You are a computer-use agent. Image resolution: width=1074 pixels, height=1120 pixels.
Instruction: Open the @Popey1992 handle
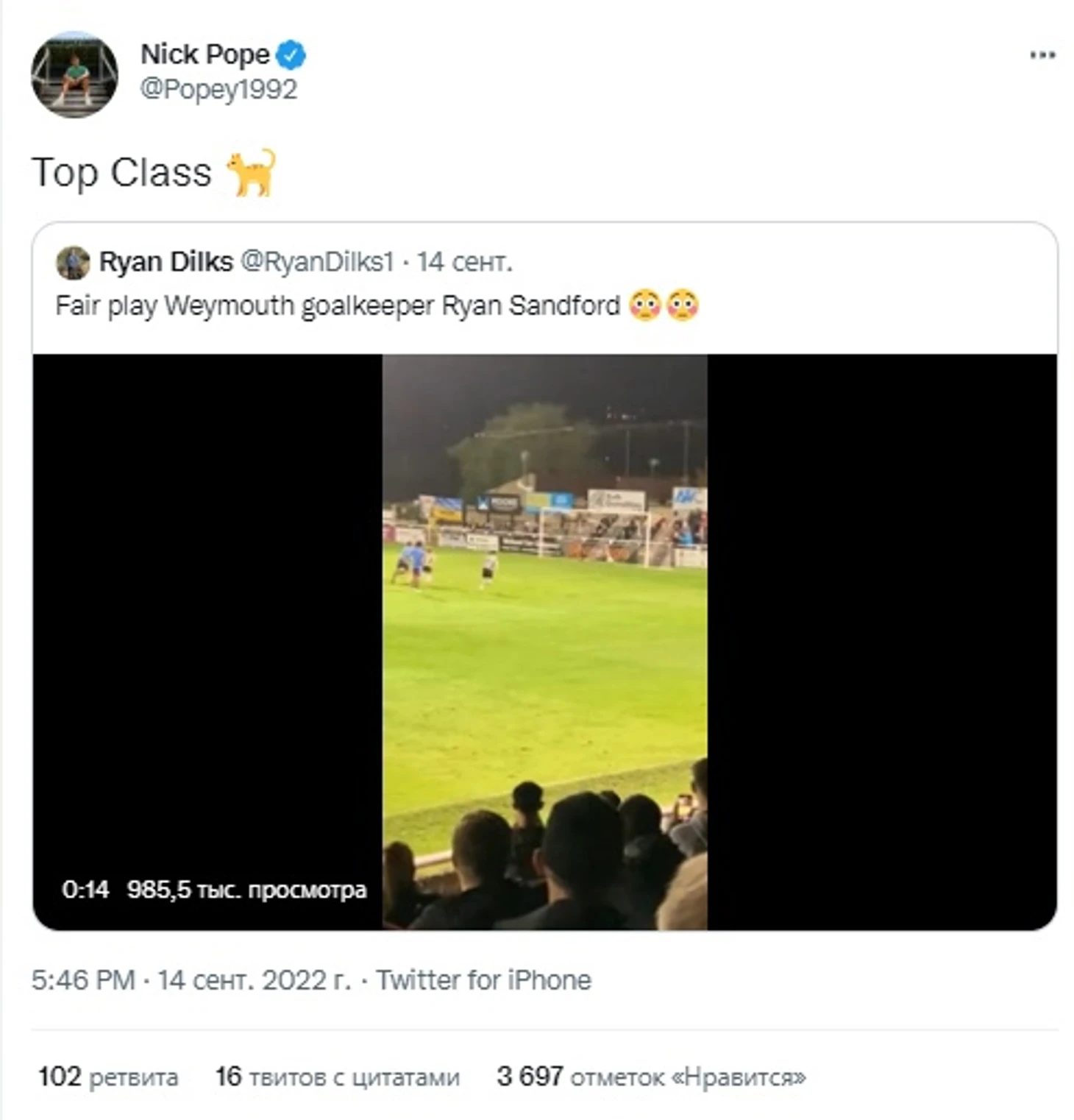[218, 89]
